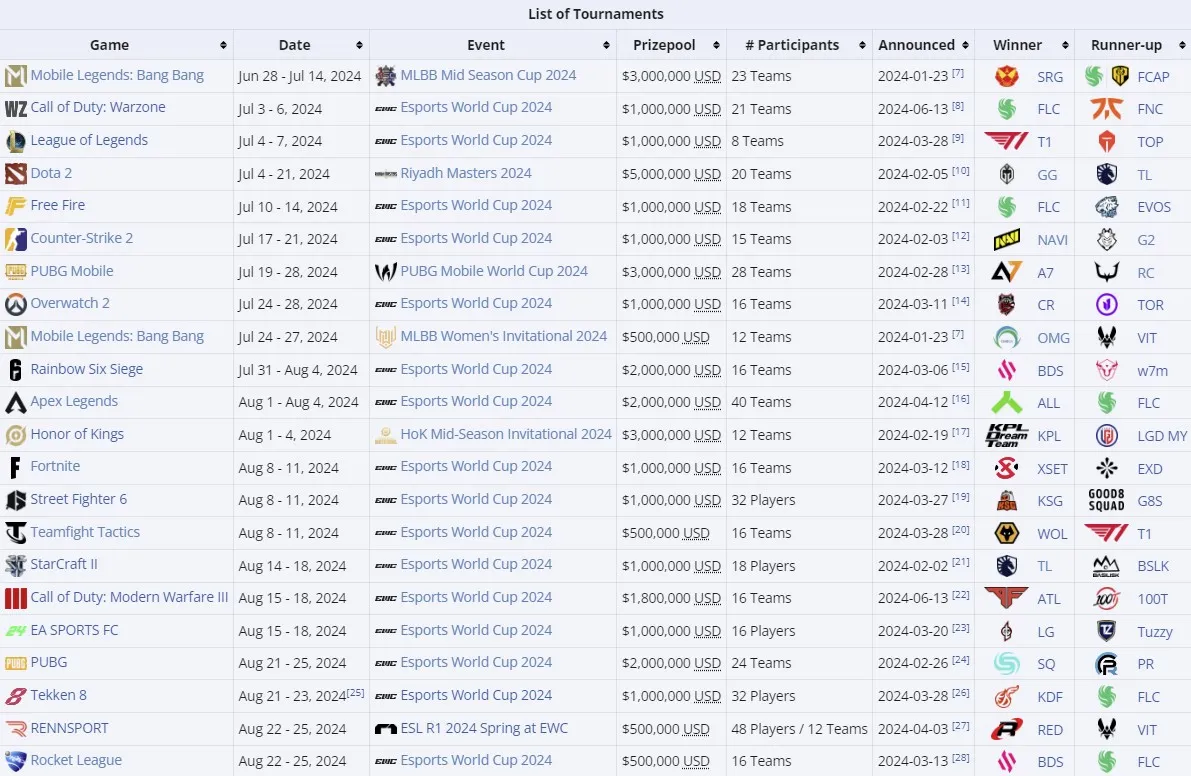Click the NAVI team logo
This screenshot has height=776, width=1191.
pyautogui.click(x=1006, y=240)
